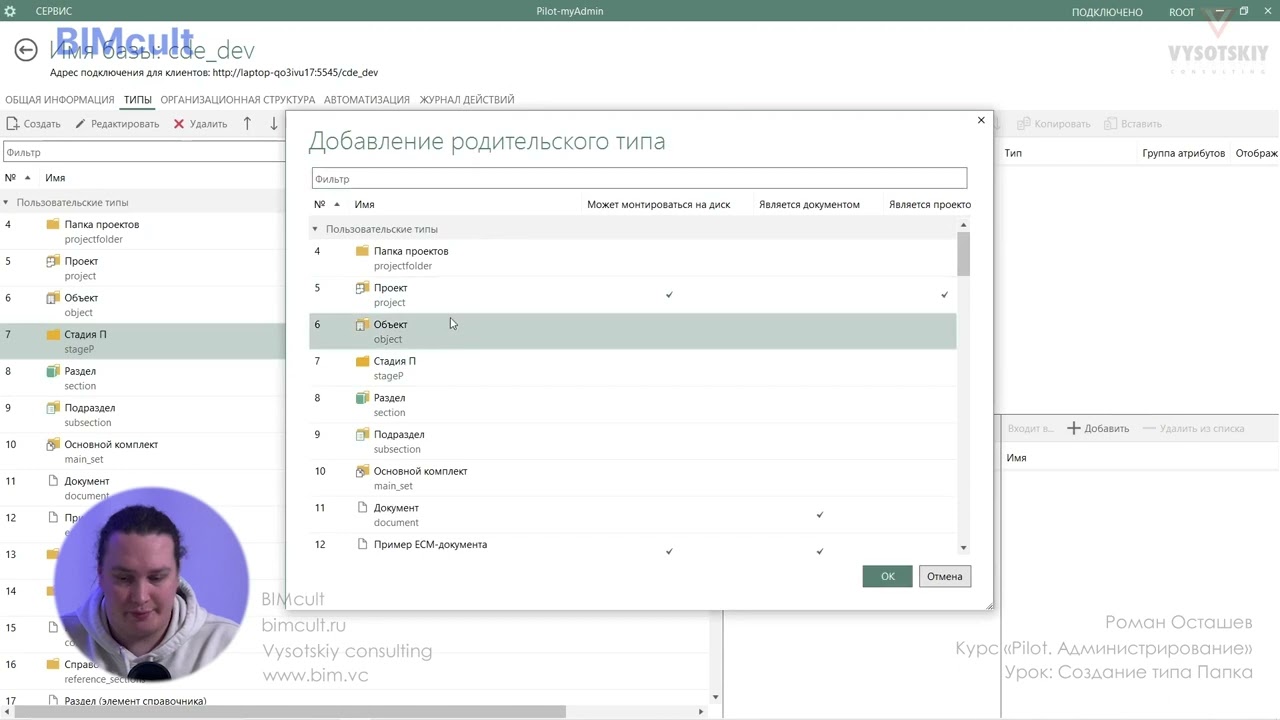Click the Объект type icon in dialog

coord(362,325)
